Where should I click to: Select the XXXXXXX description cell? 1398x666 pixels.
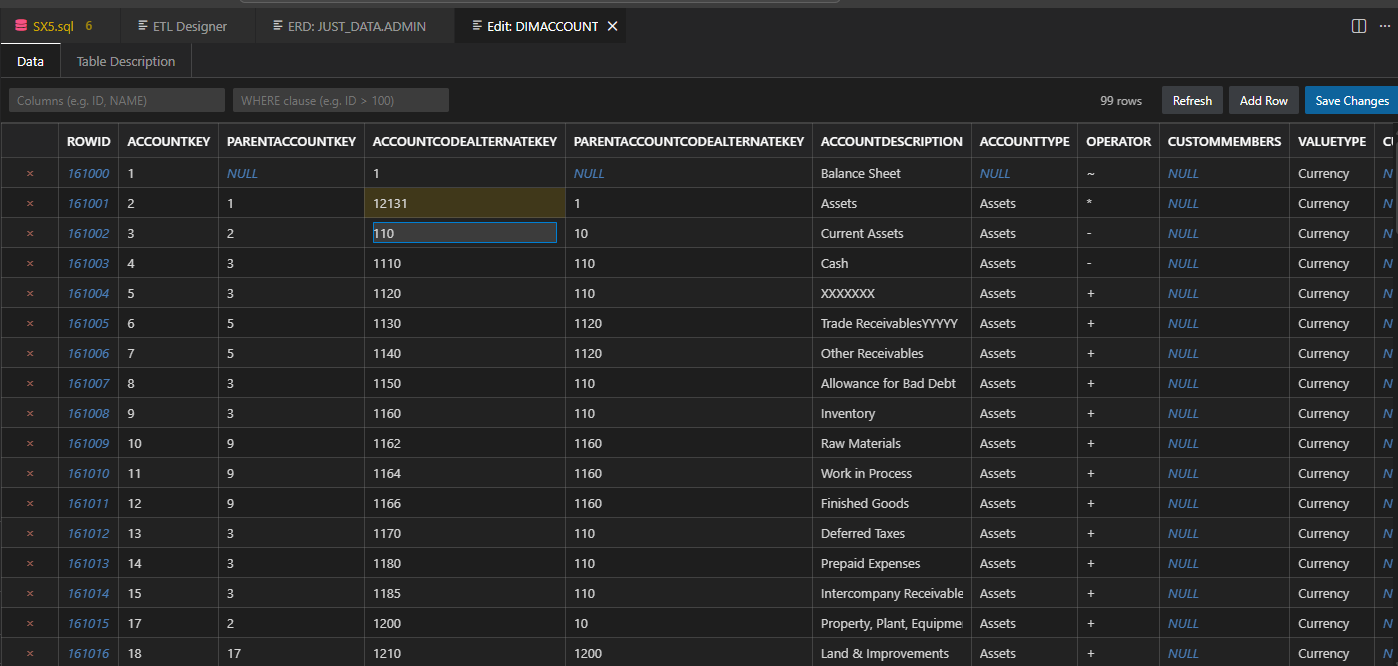(x=892, y=293)
